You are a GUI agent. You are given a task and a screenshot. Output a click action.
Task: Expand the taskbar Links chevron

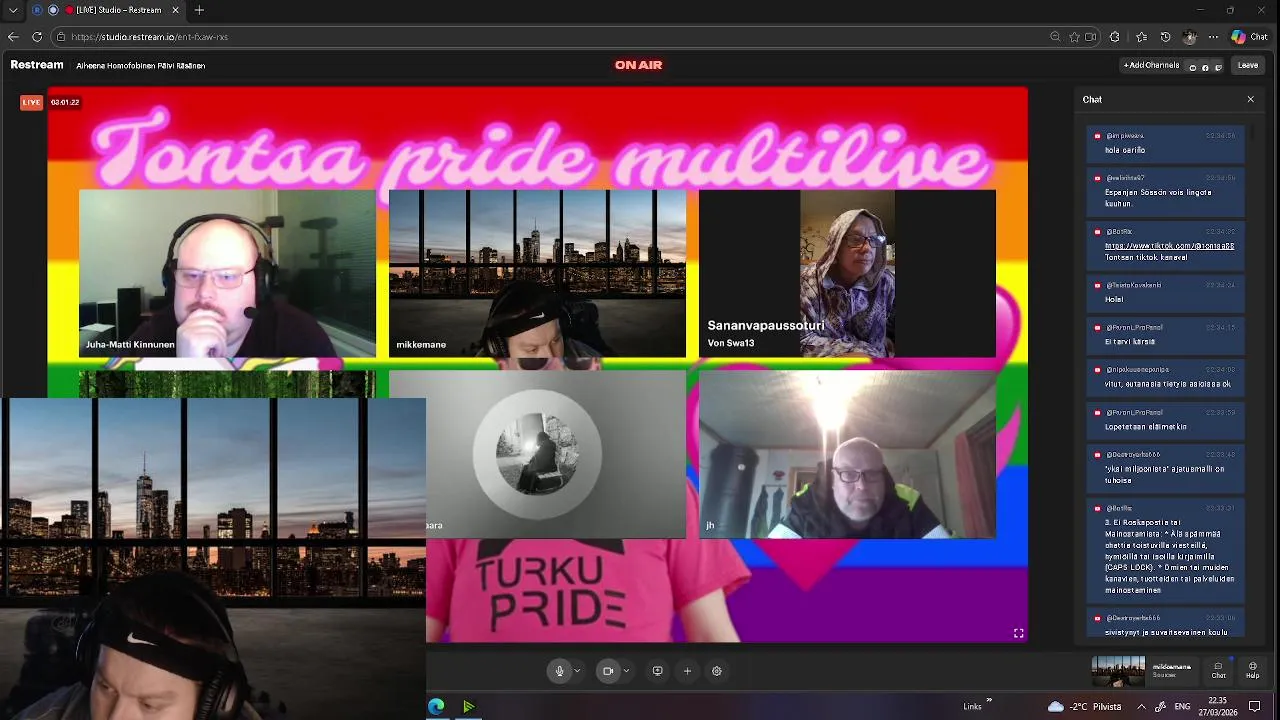(989, 701)
